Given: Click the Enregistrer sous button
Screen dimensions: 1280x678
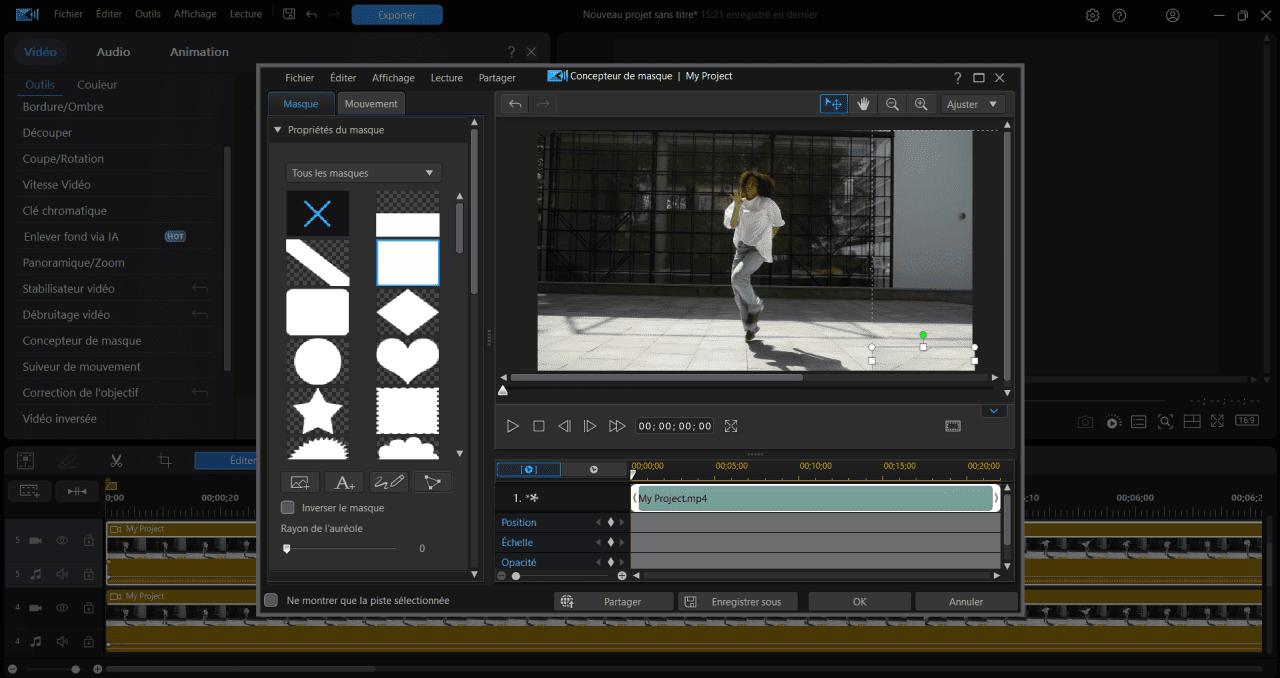Looking at the screenshot, I should coord(738,601).
